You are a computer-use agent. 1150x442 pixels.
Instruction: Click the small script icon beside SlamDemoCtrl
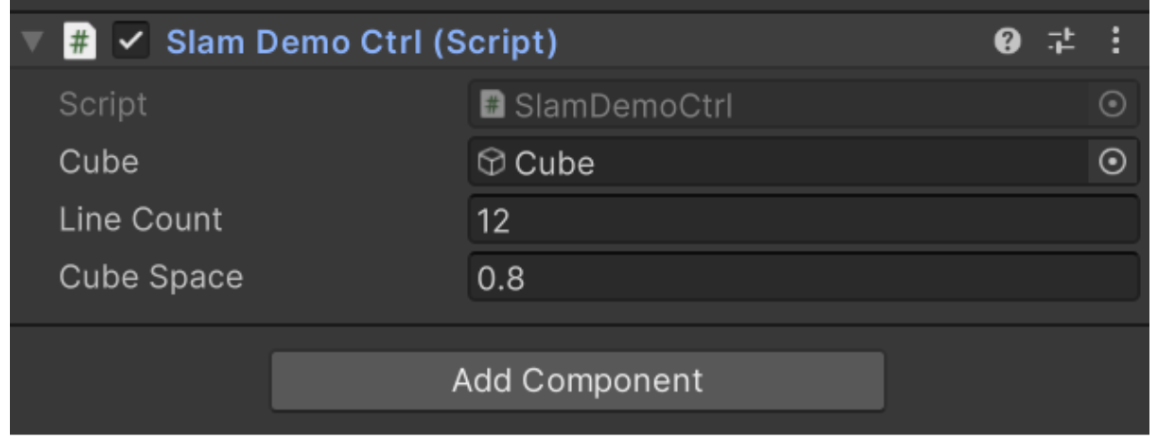[x=492, y=106]
